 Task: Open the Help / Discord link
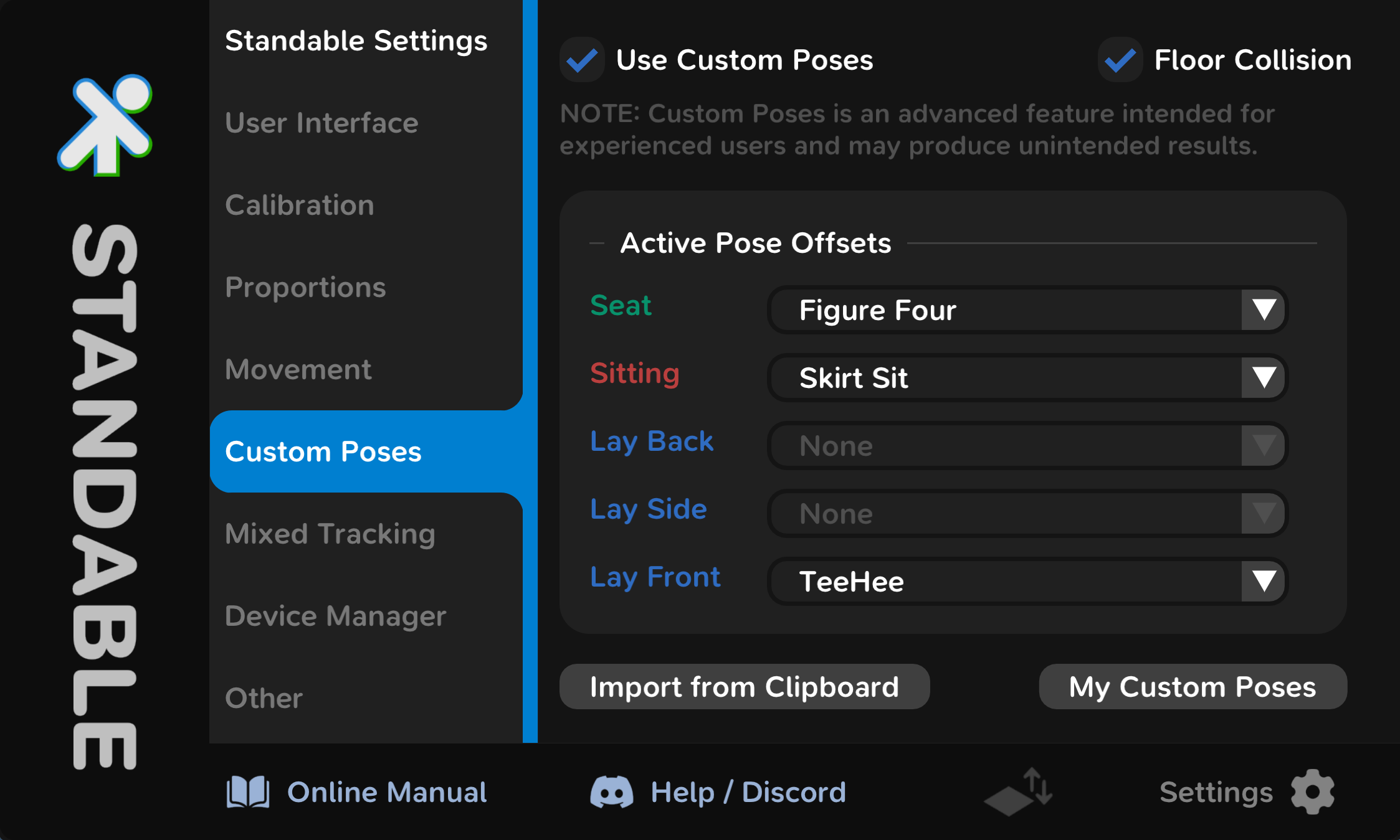tap(748, 792)
